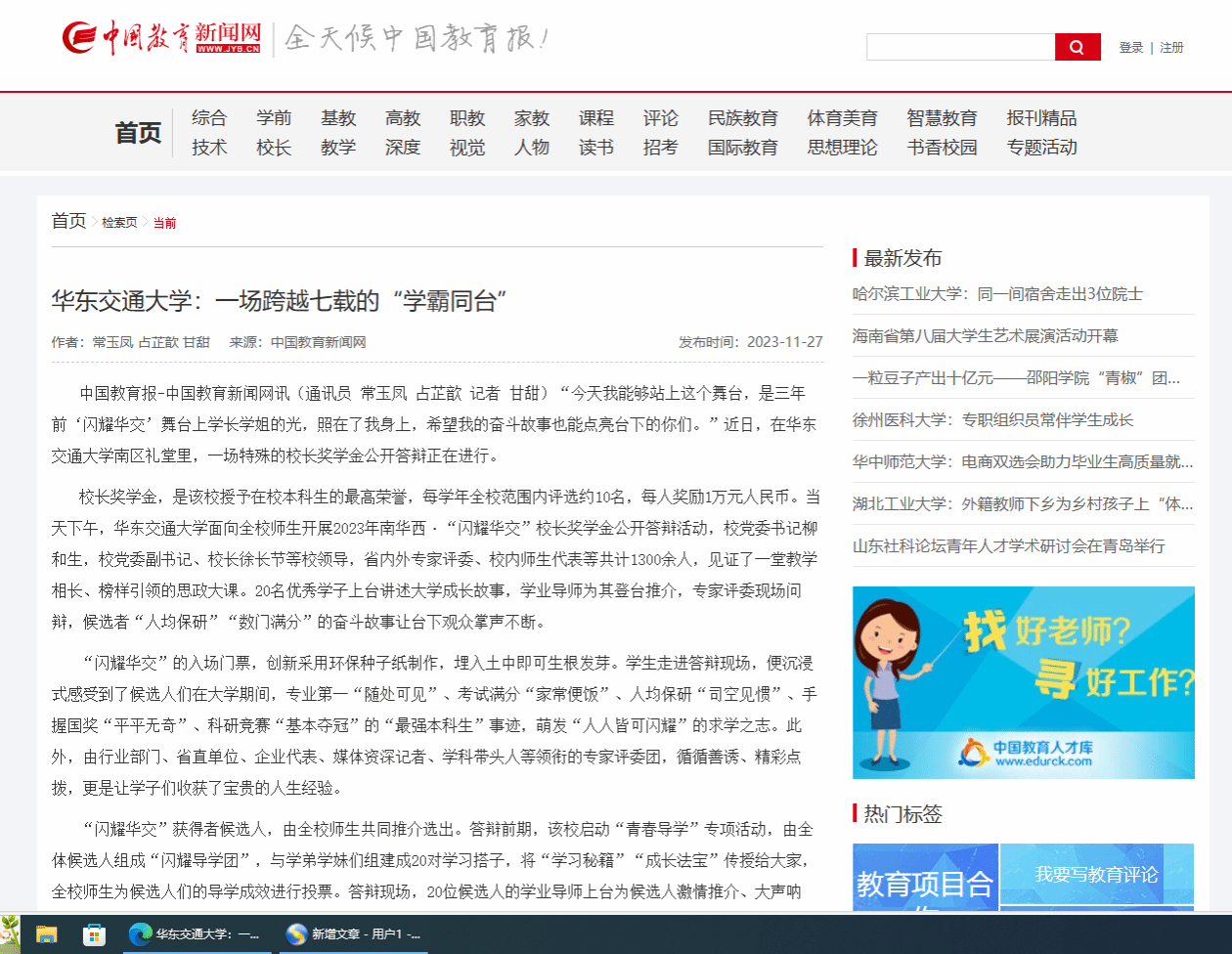Click the 首页 breadcrumb link
1232x954 pixels.
(68, 221)
